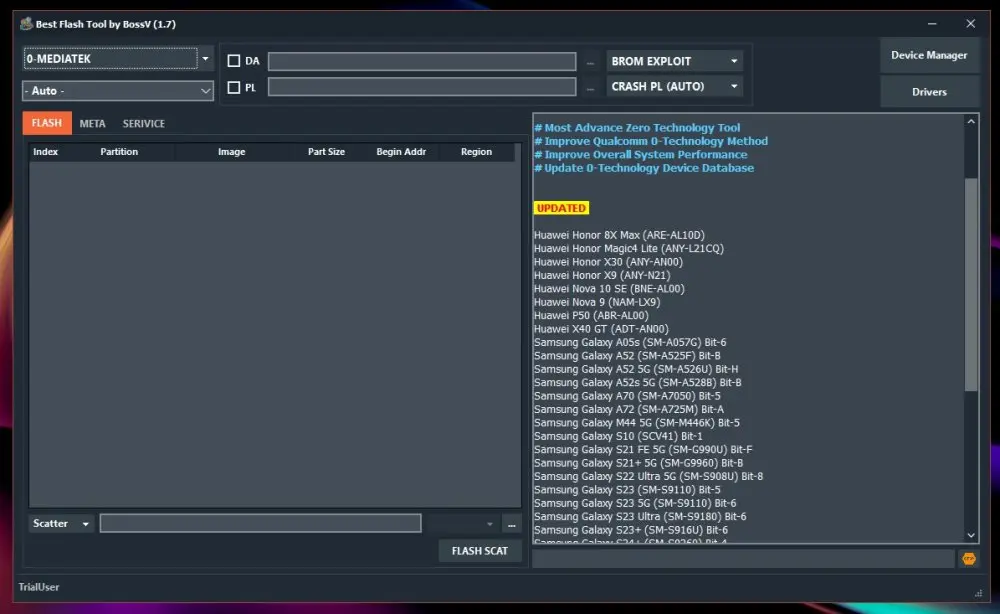Click the Begin Addr column header

tap(401, 152)
